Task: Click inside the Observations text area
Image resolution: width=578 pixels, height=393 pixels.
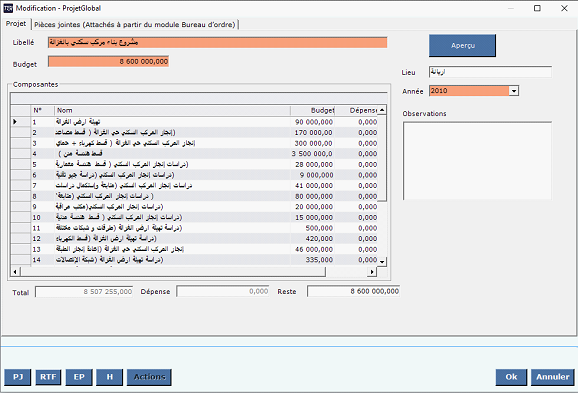Action: (x=477, y=161)
